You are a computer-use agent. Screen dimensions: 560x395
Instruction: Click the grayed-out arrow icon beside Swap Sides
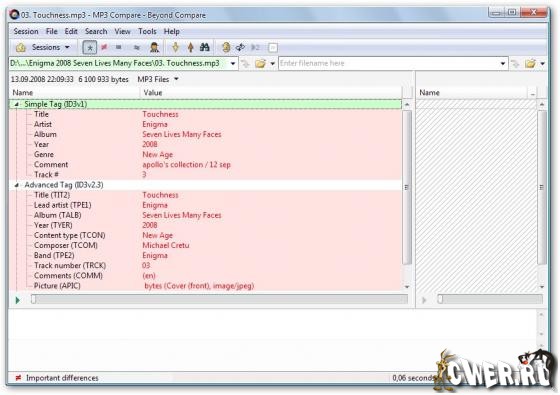255,47
